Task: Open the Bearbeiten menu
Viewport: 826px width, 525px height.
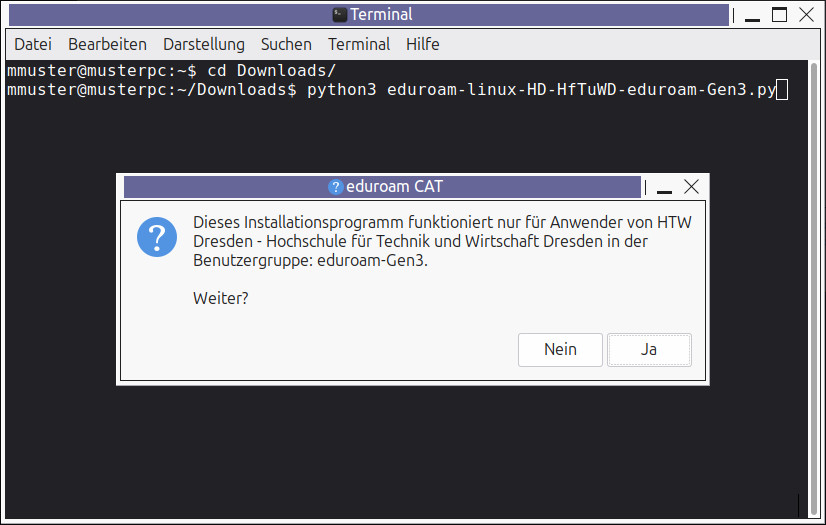Action: (x=107, y=44)
